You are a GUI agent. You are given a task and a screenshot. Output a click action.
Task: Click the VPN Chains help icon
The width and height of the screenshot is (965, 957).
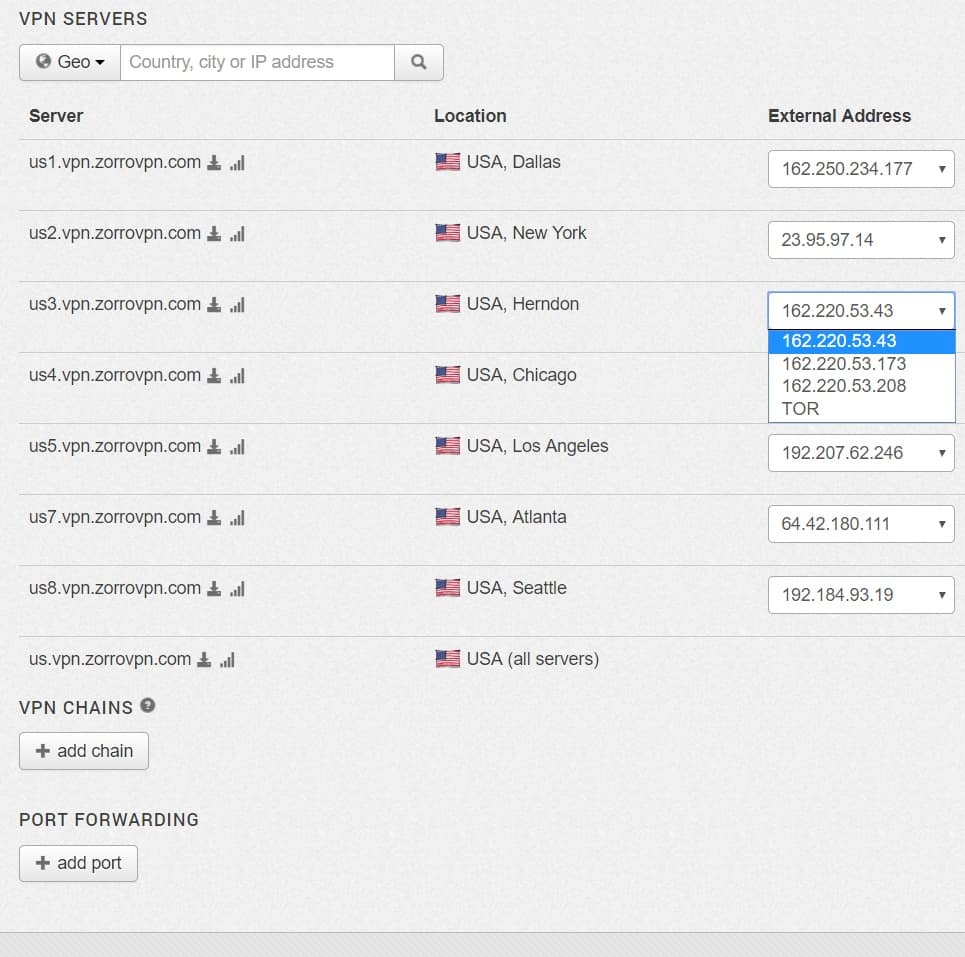pyautogui.click(x=148, y=705)
